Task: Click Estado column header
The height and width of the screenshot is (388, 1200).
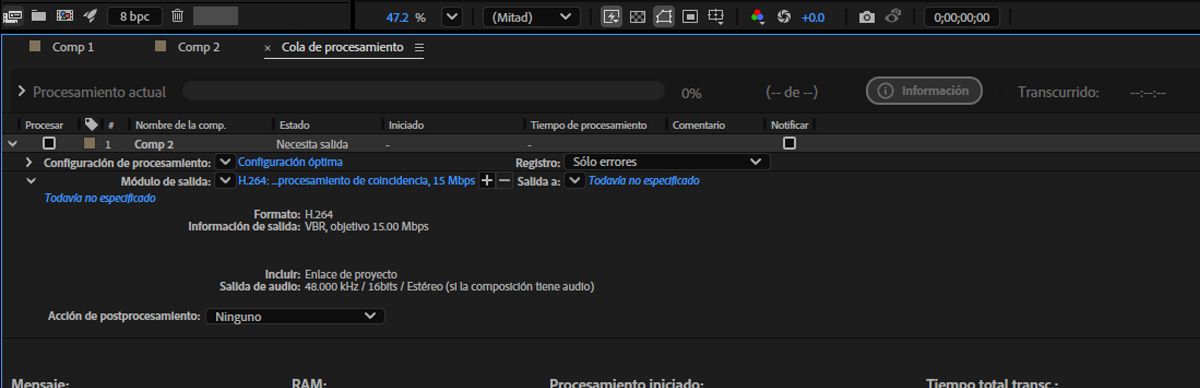Action: (294, 125)
